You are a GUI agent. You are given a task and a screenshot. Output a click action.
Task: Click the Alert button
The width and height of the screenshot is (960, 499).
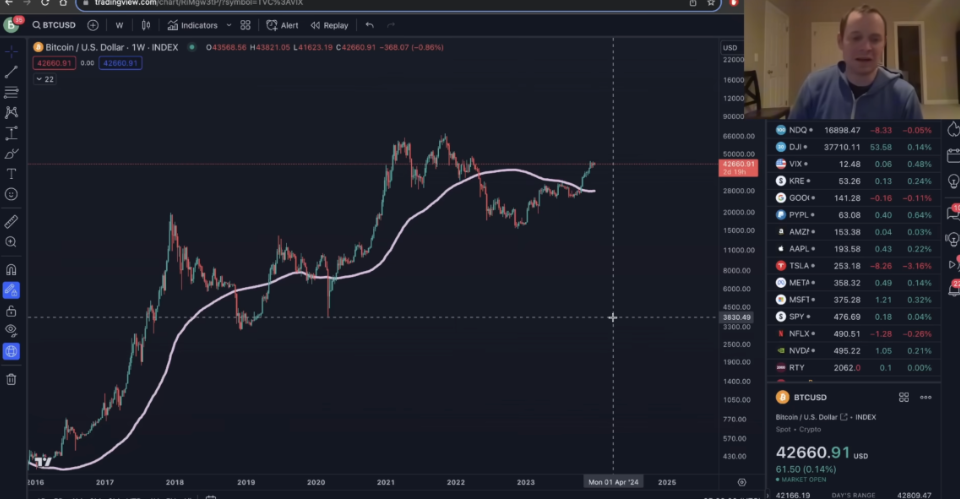pyautogui.click(x=282, y=25)
